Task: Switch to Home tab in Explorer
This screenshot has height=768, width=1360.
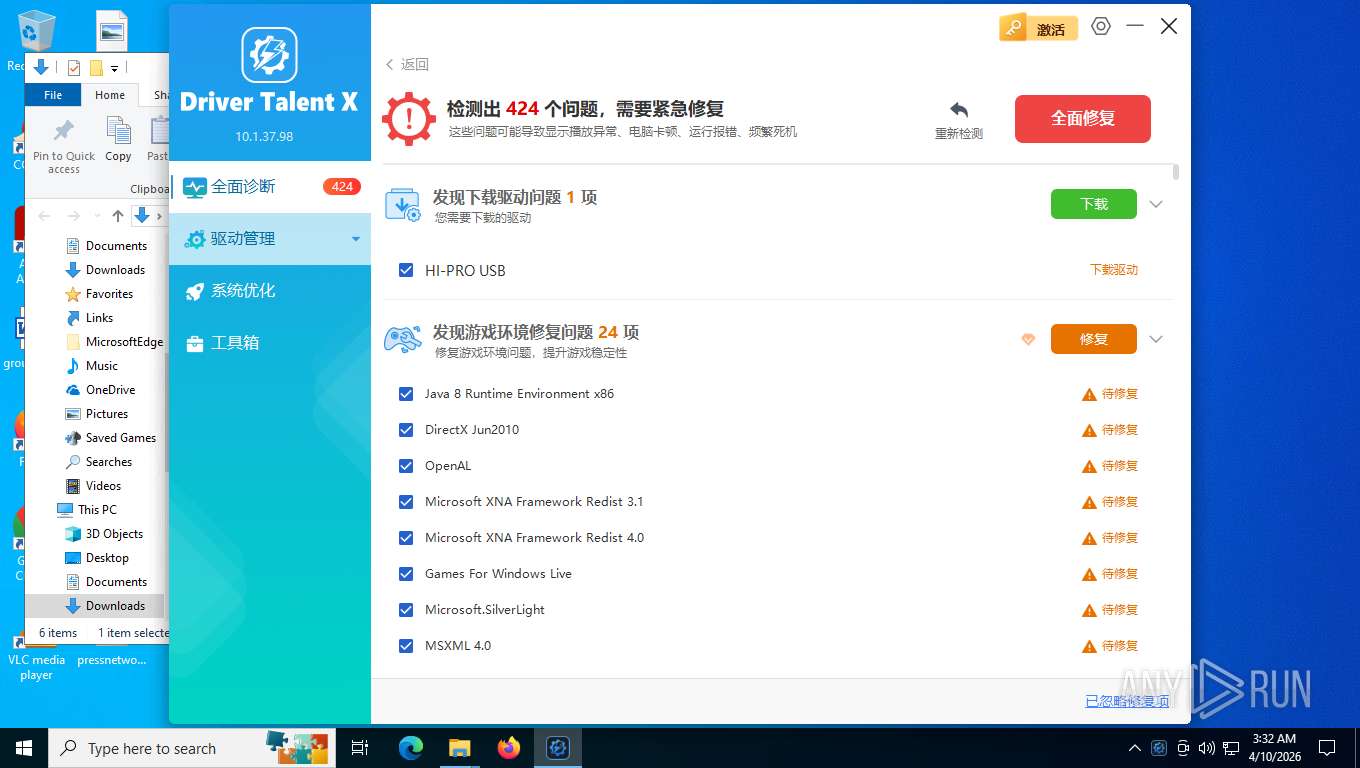Action: tap(110, 95)
